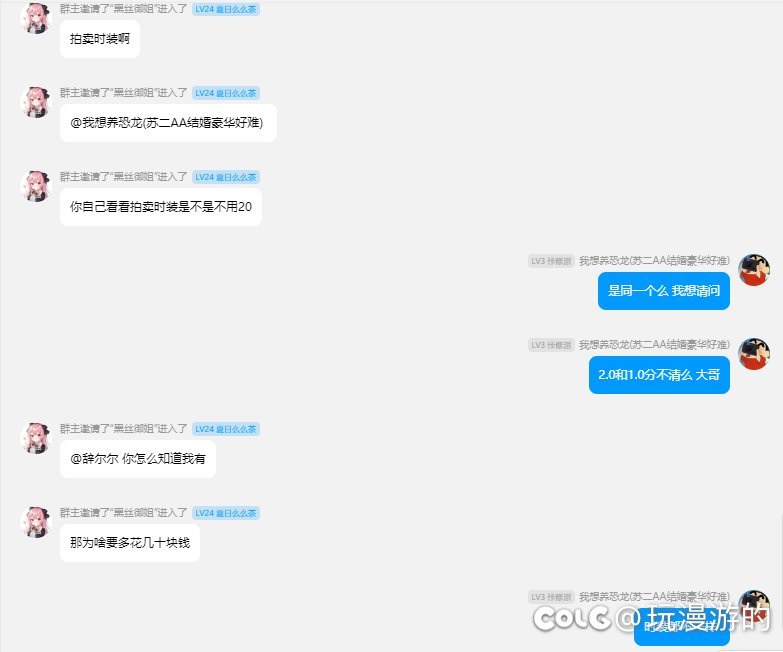The image size is (783, 652).
Task: Open sender avatar beside '拍卖时装啊' message
Action: point(36,18)
